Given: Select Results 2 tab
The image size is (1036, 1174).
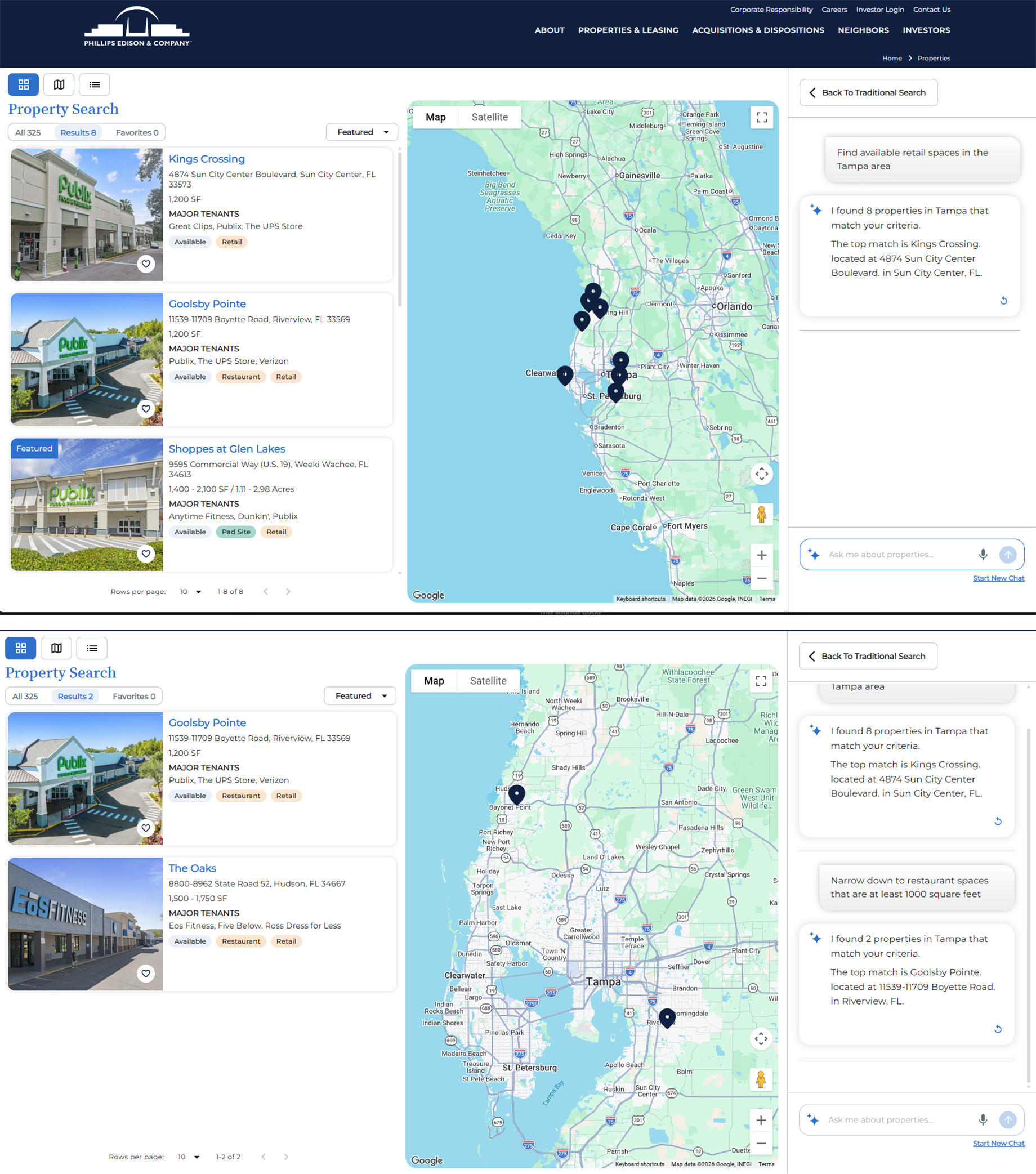Looking at the screenshot, I should coord(75,696).
